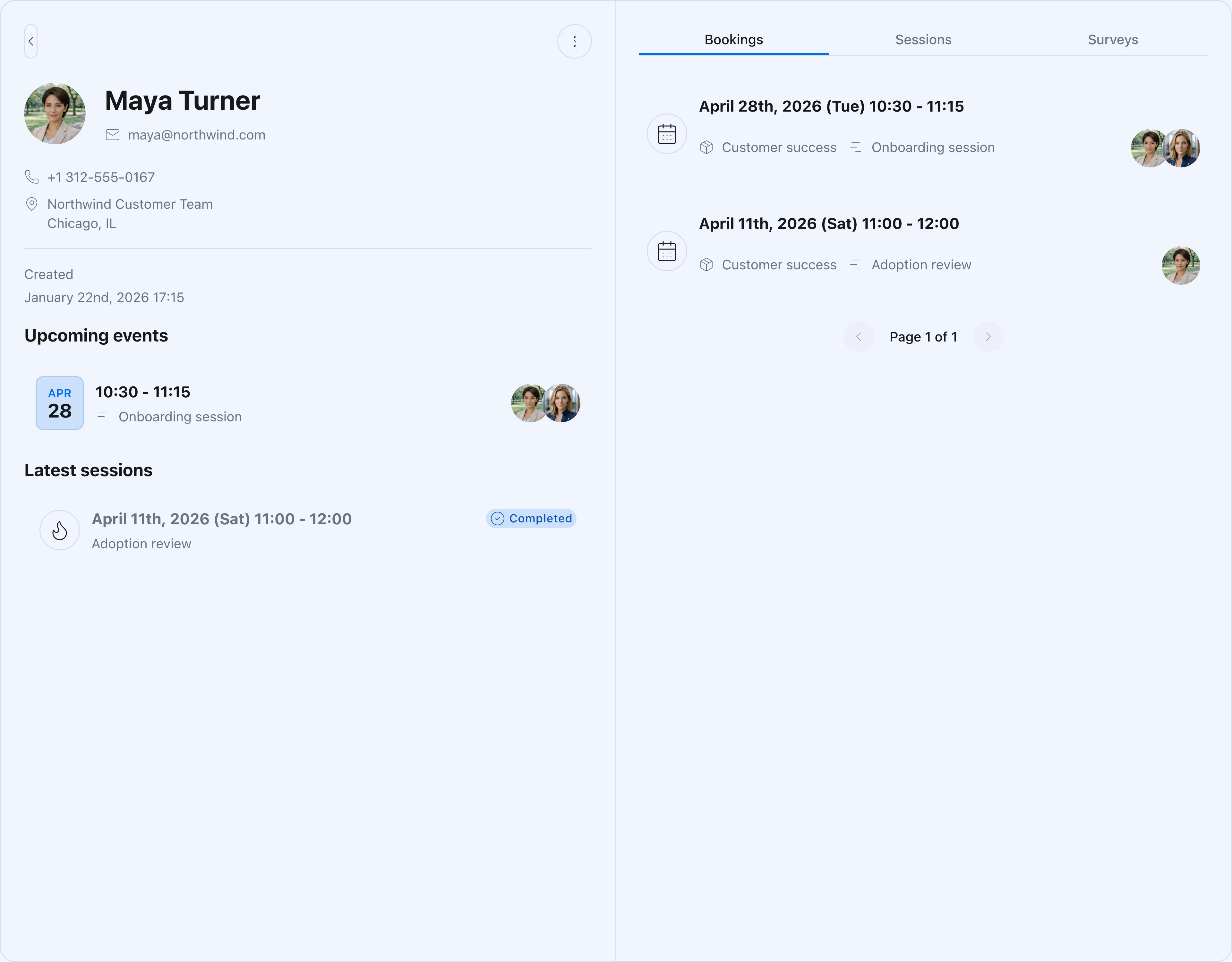Switch to the Sessions tab
The height and width of the screenshot is (962, 1232).
point(923,39)
